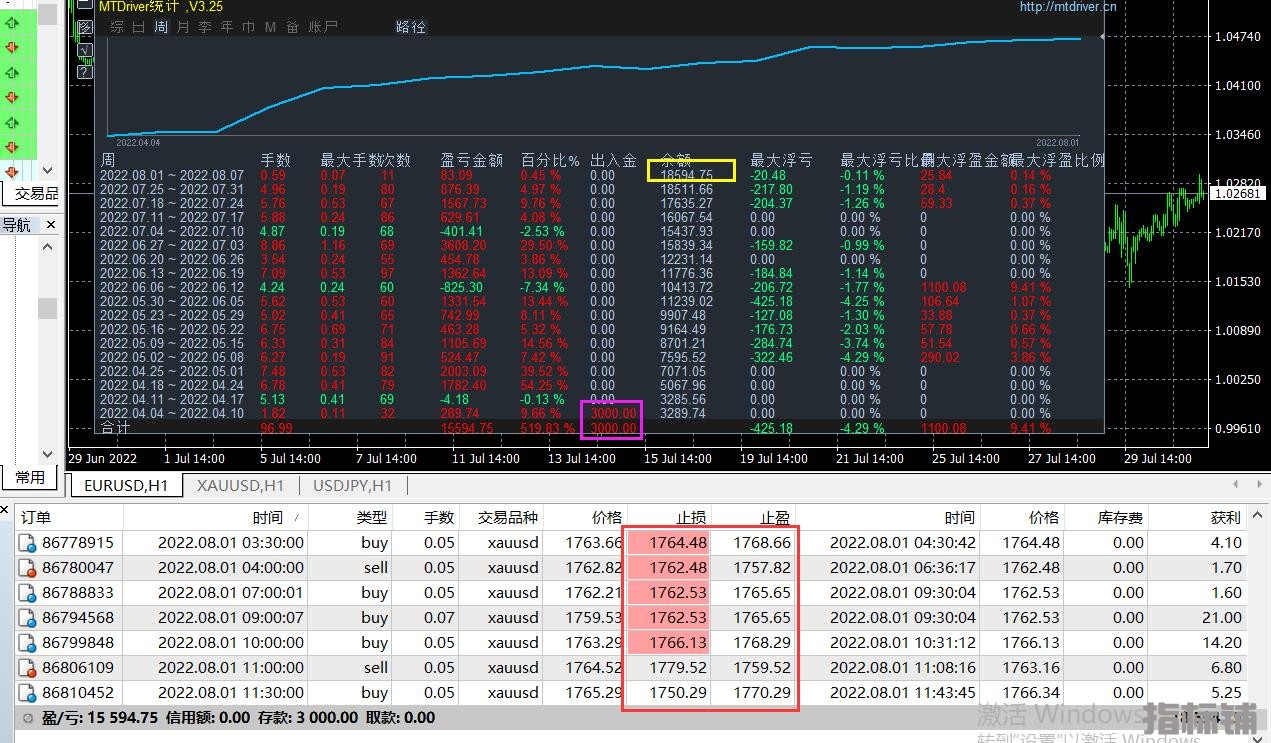Open the MTDriver help question-mark button
The width and height of the screenshot is (1271, 743).
click(x=85, y=71)
